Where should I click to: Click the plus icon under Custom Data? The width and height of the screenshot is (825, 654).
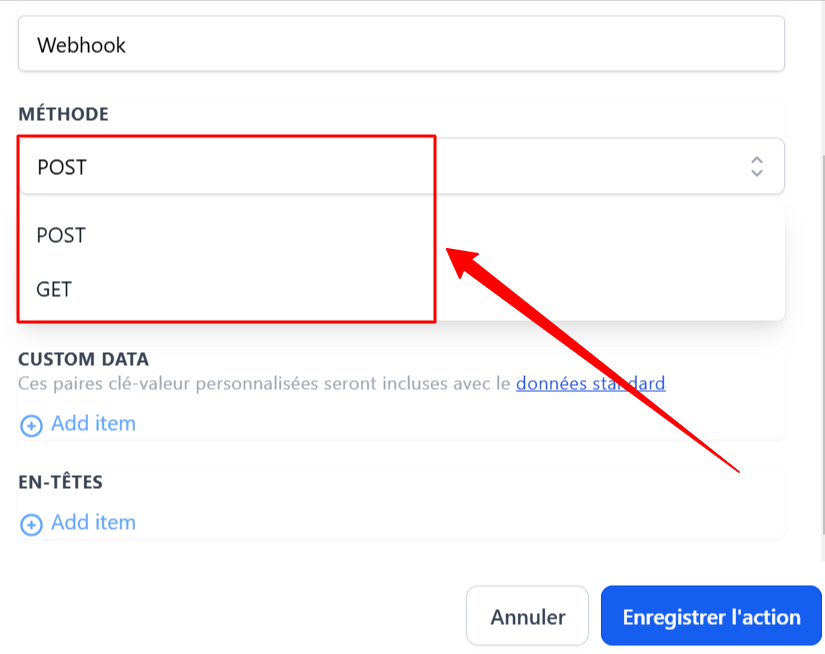click(31, 425)
